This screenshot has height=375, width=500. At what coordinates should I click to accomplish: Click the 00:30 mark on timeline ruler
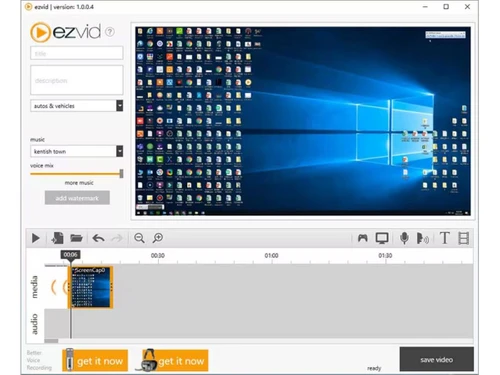158,256
